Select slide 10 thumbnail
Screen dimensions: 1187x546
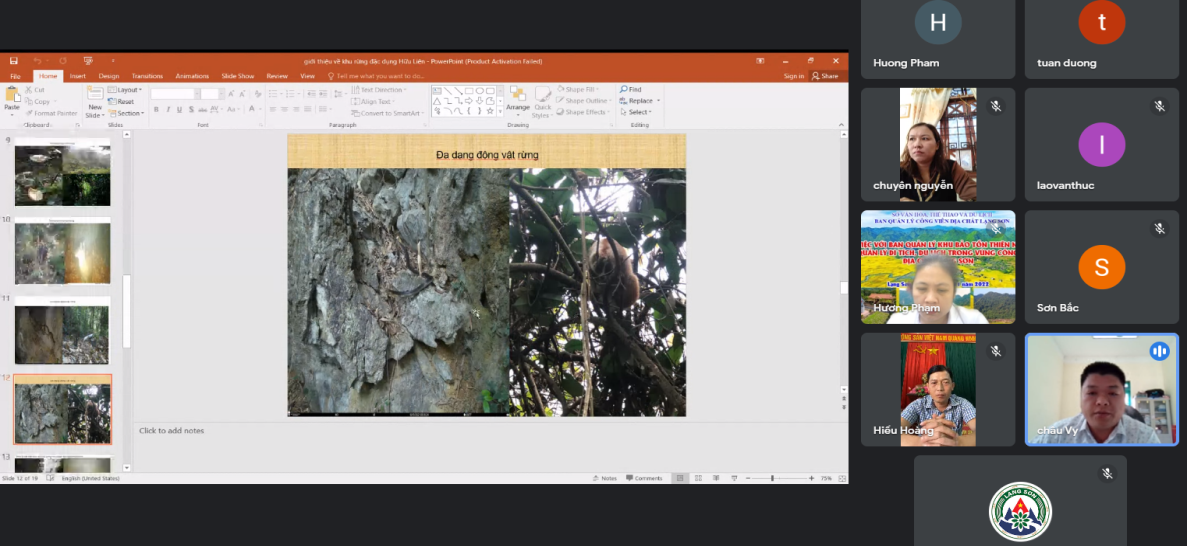(63, 251)
